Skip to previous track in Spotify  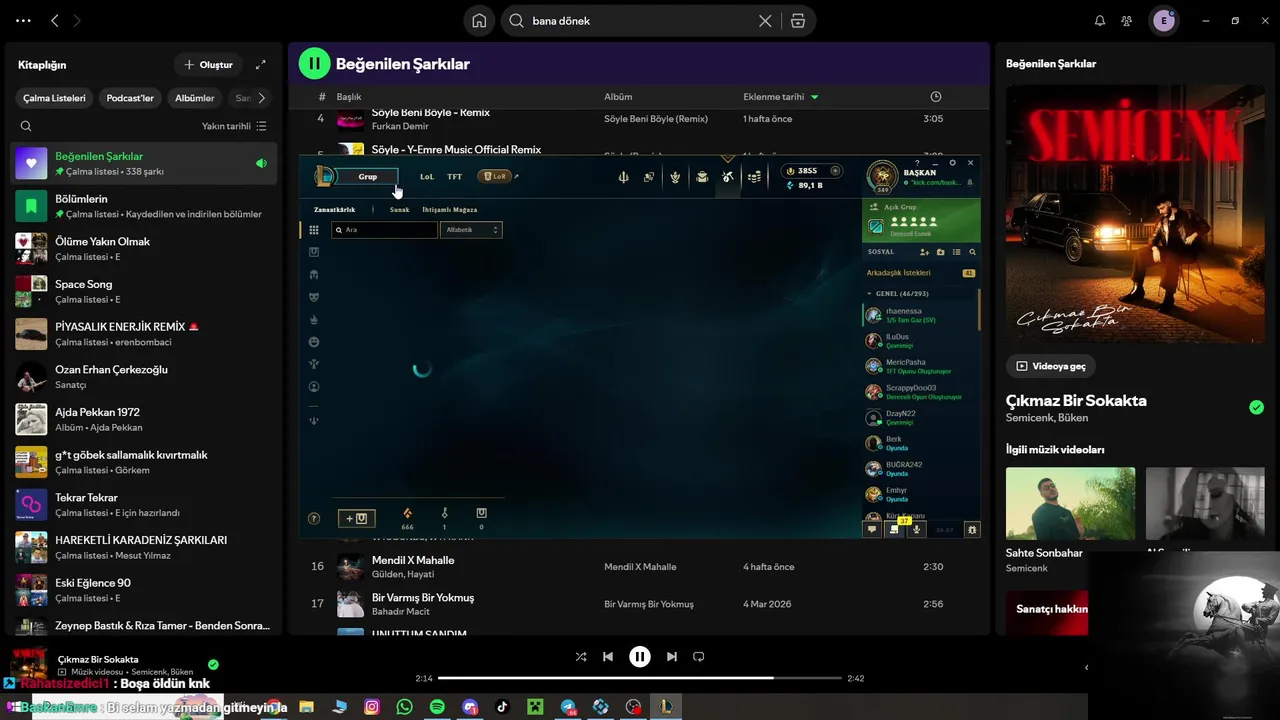608,657
